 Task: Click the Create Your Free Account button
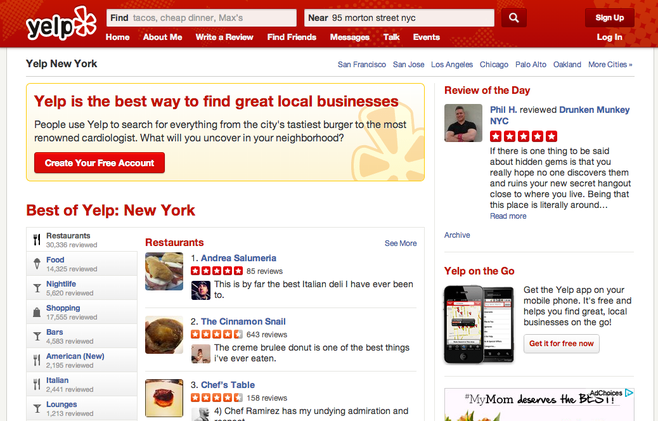pos(99,163)
